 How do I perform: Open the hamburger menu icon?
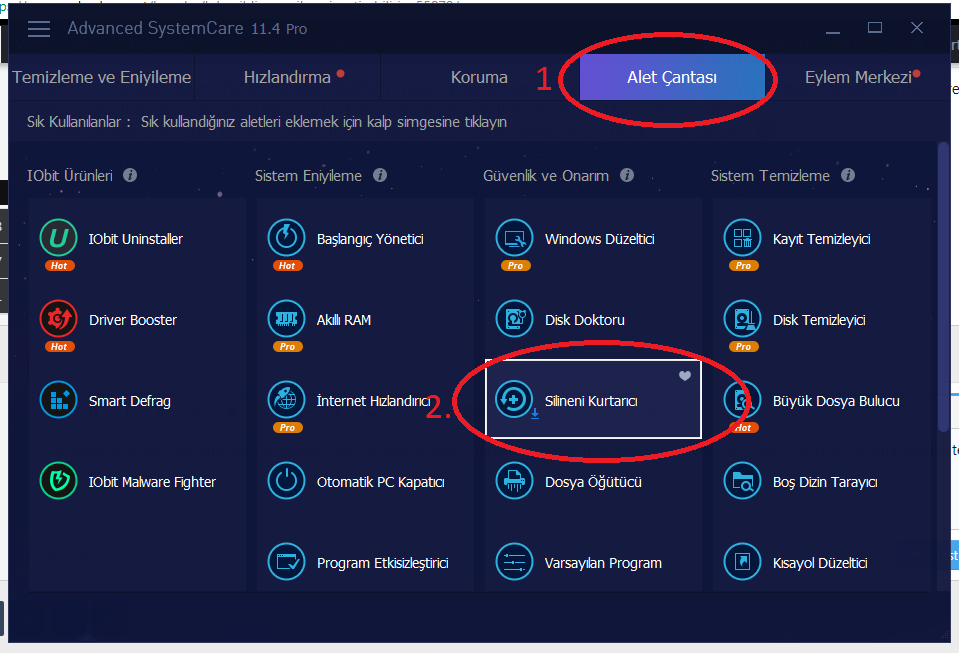(x=39, y=29)
